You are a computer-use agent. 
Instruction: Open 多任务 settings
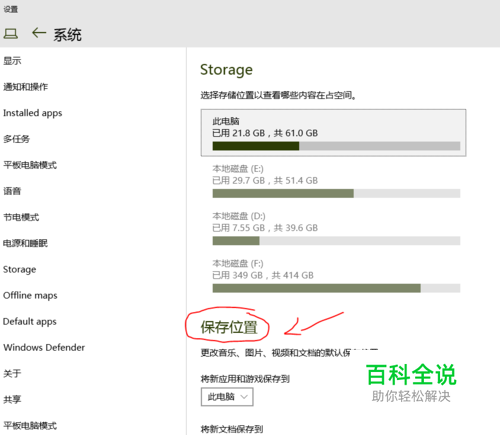pyautogui.click(x=17, y=139)
